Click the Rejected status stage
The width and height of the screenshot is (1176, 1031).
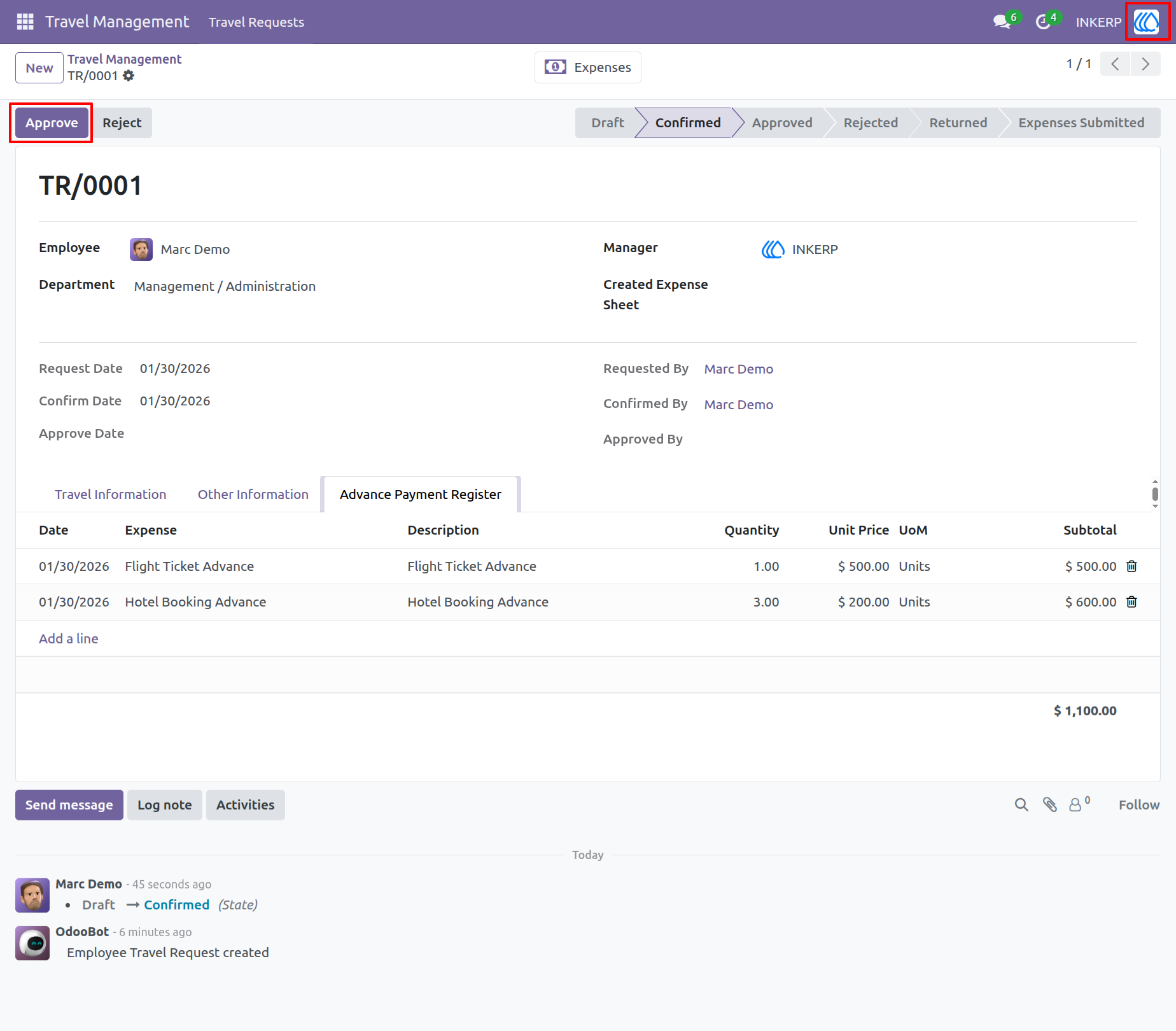click(871, 123)
